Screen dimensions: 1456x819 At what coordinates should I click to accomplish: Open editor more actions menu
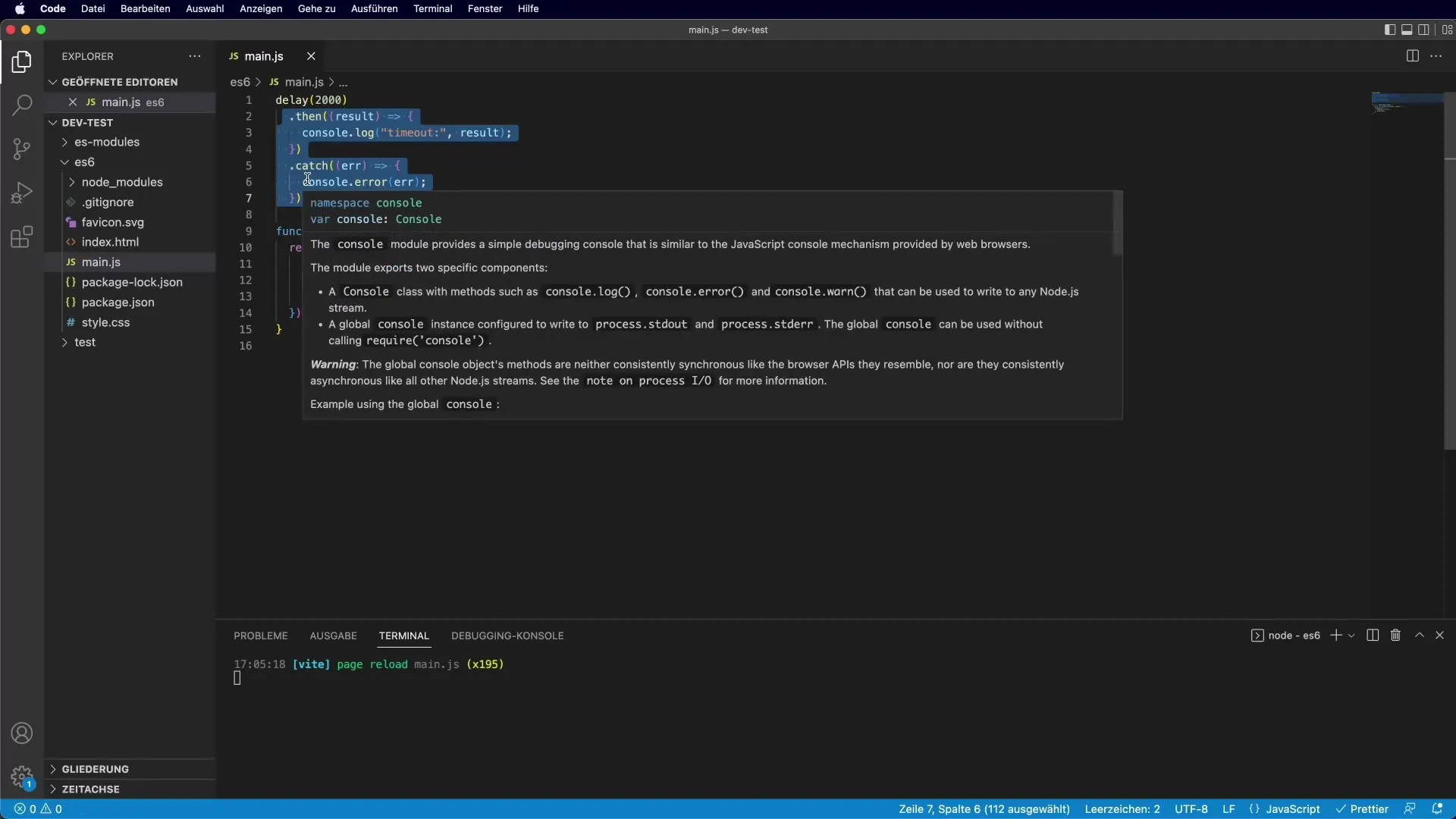pyautogui.click(x=1436, y=56)
